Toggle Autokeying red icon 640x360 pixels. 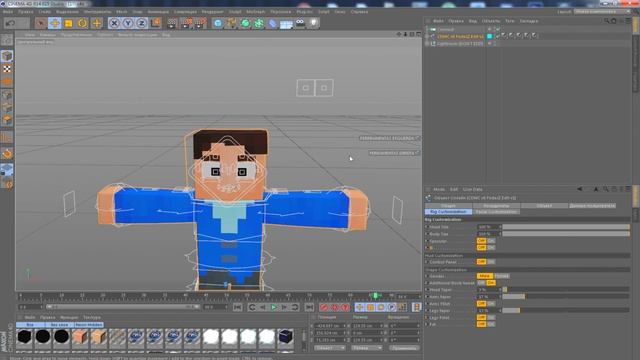coord(335,307)
